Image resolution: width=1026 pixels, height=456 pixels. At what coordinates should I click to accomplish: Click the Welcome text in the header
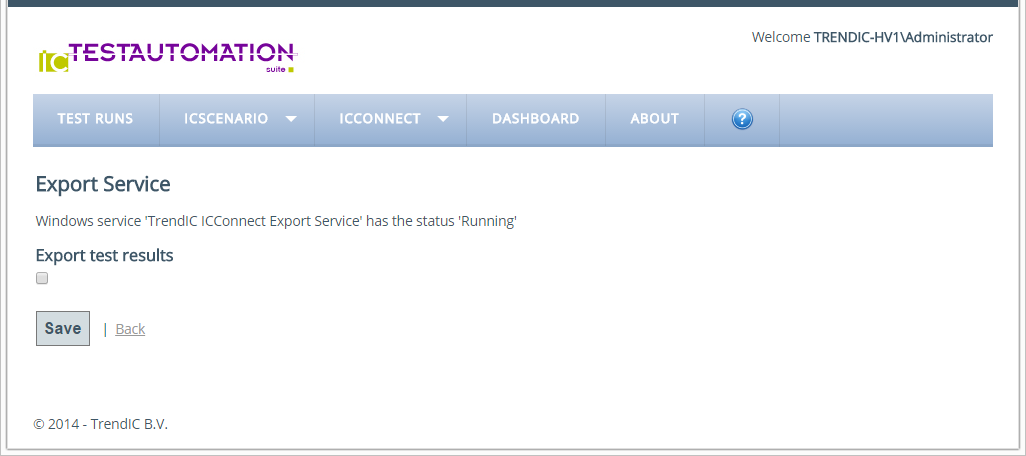(780, 37)
